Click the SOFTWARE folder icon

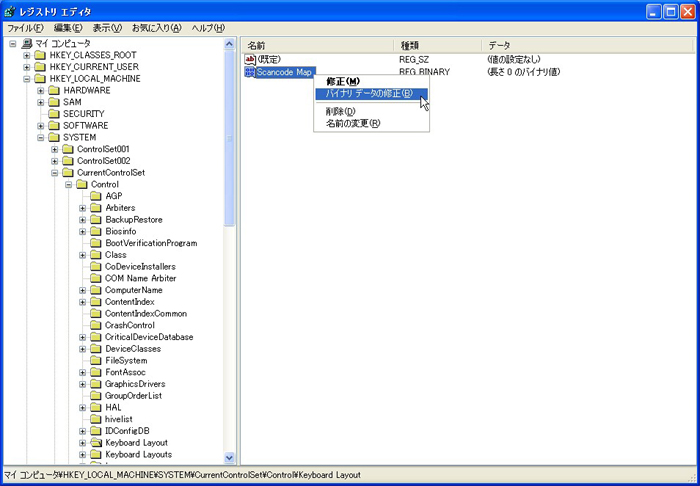(x=54, y=125)
